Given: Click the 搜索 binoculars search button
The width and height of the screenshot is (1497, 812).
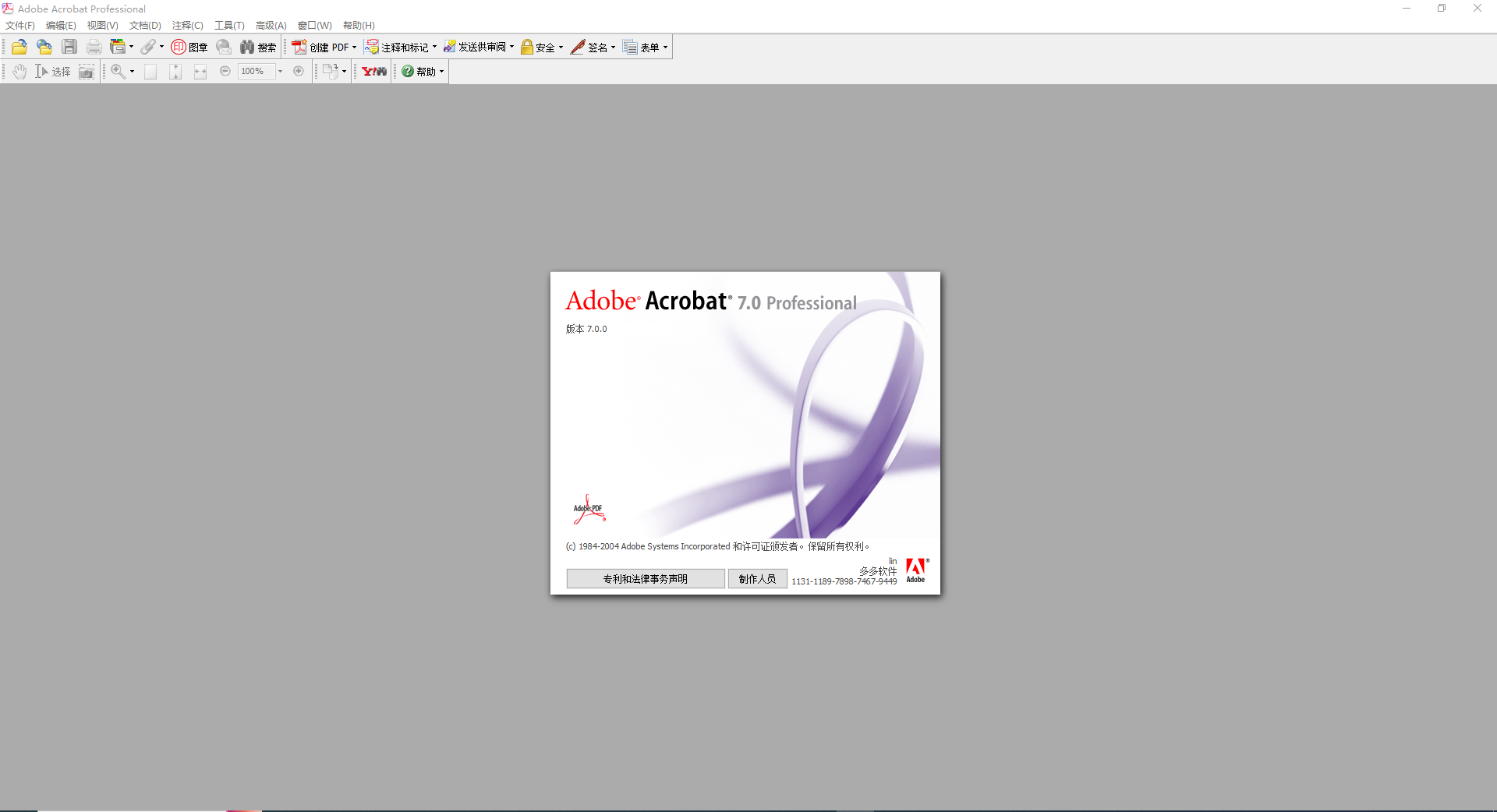Looking at the screenshot, I should pyautogui.click(x=258, y=48).
